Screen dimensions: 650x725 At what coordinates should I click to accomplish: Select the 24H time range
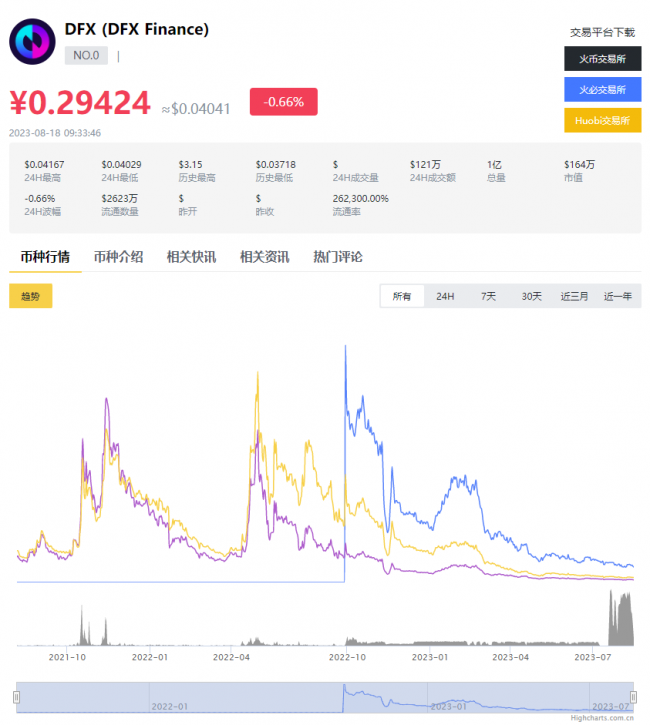tap(445, 296)
